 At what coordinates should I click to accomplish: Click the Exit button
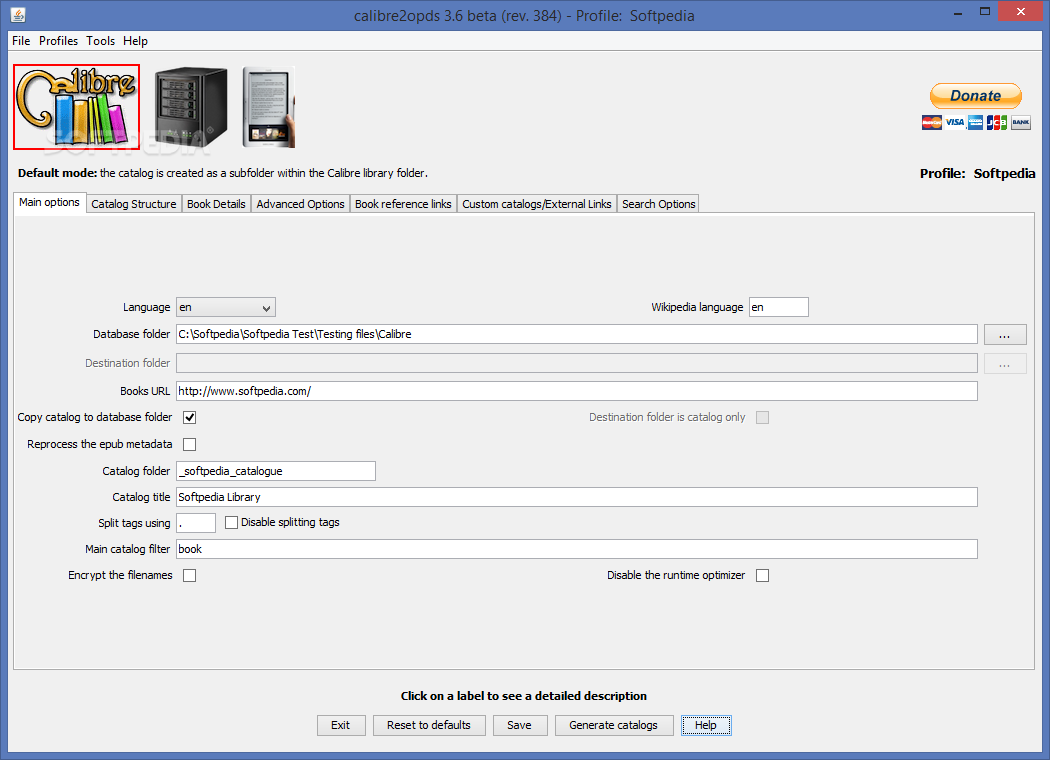click(341, 725)
